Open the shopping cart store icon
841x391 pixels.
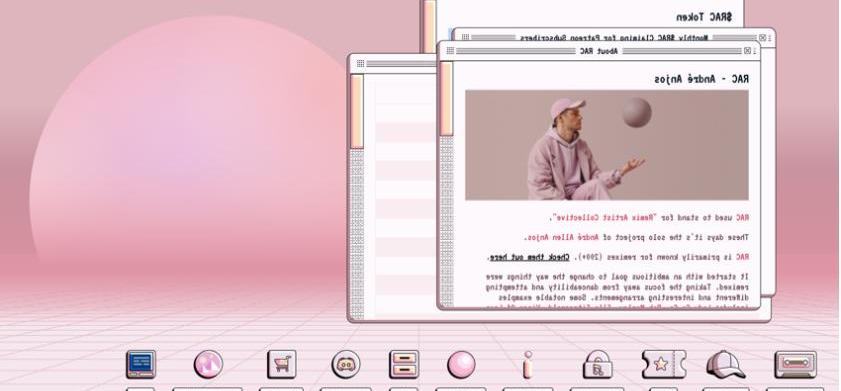(282, 365)
